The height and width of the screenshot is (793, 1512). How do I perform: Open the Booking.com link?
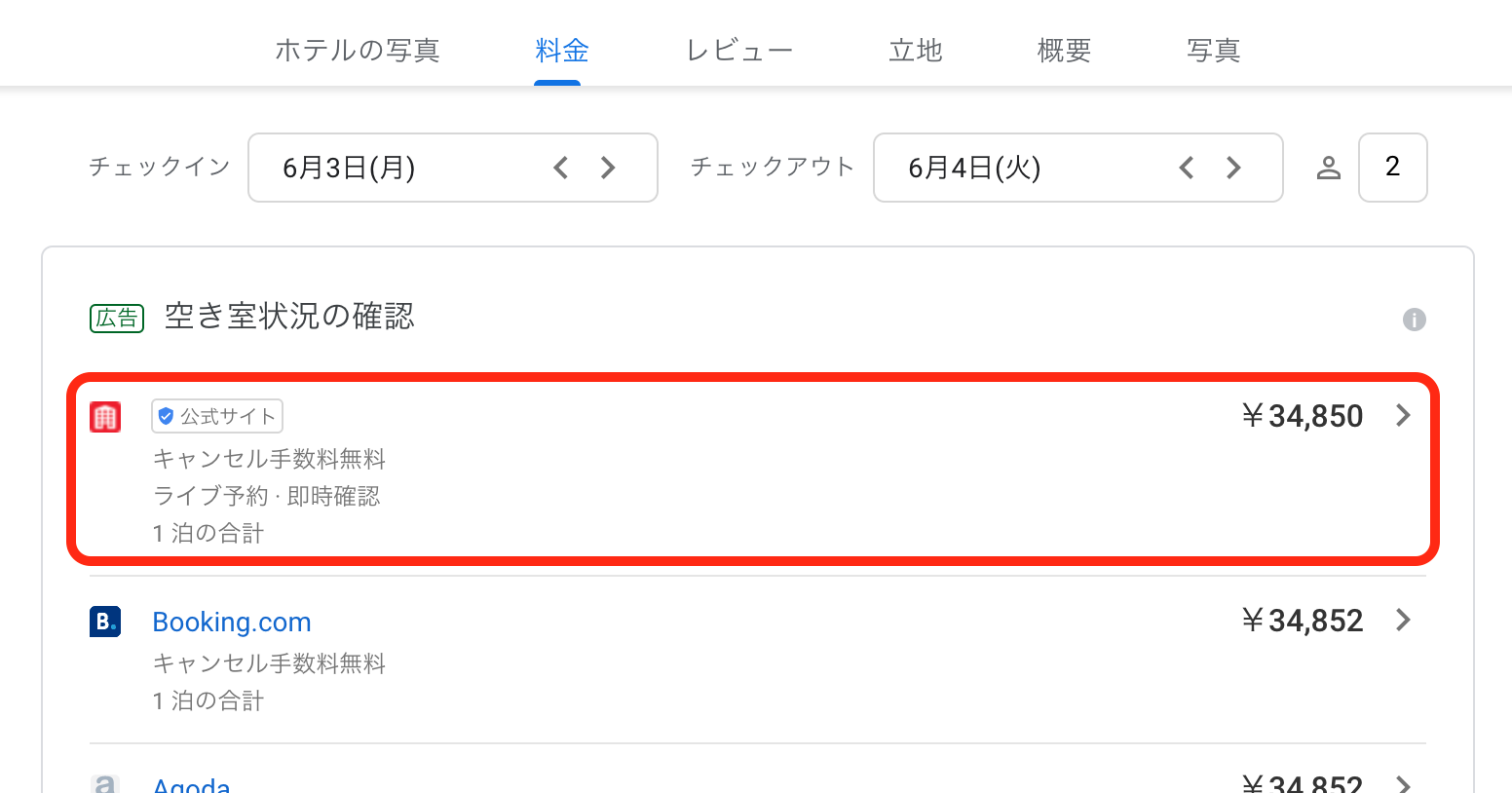coord(232,622)
